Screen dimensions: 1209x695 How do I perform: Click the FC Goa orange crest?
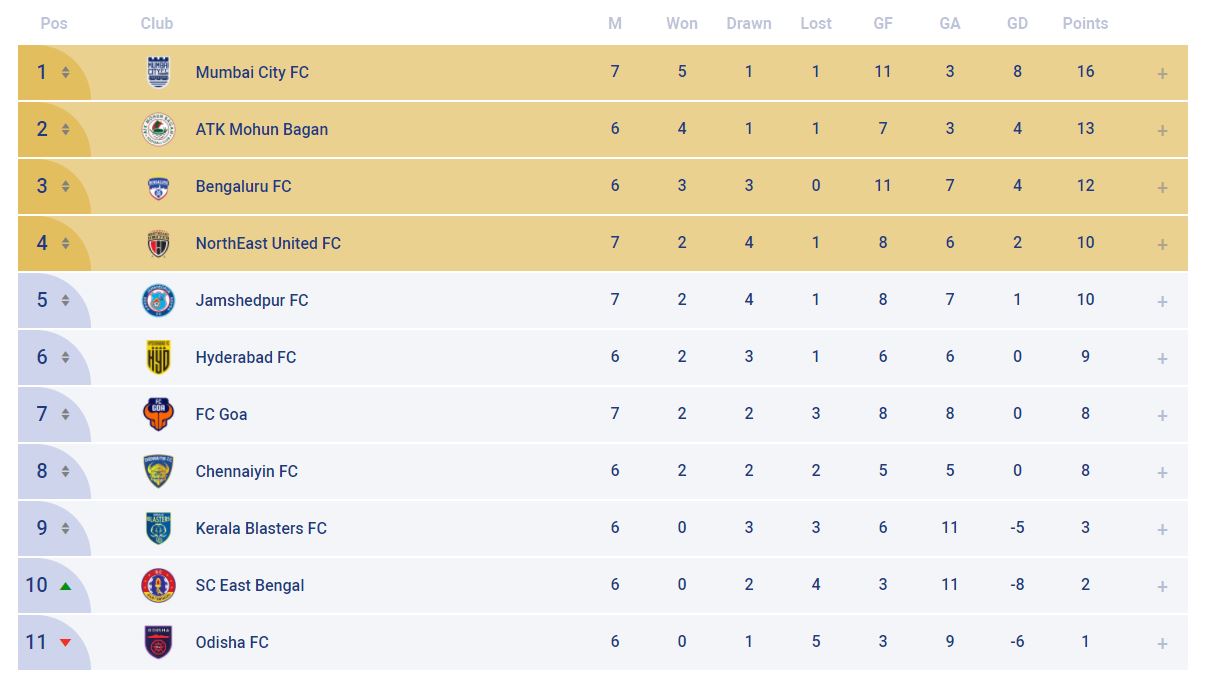[158, 414]
